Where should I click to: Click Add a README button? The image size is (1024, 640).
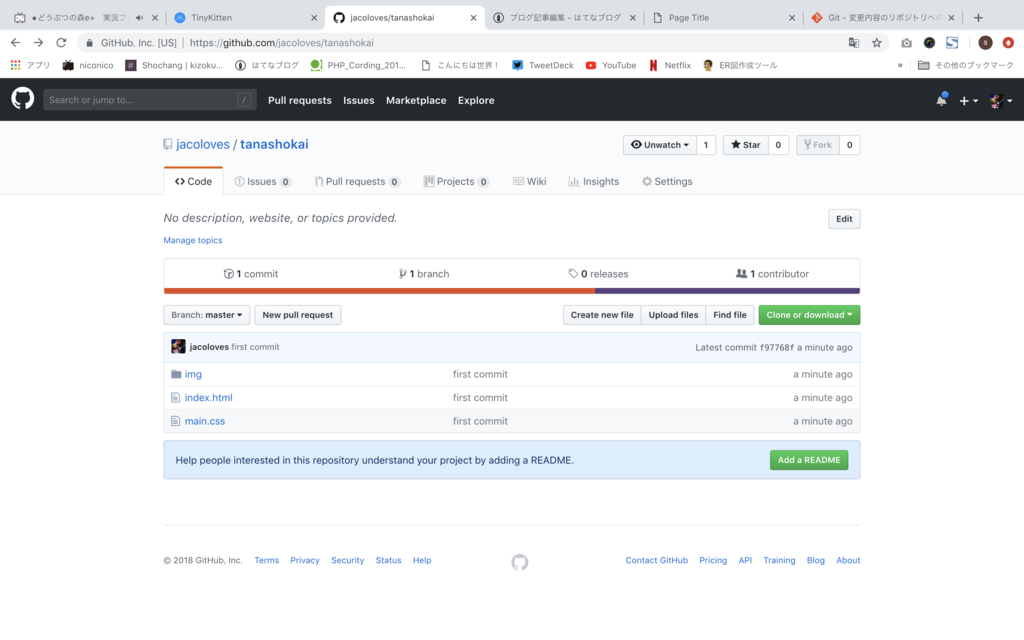pyautogui.click(x=809, y=460)
